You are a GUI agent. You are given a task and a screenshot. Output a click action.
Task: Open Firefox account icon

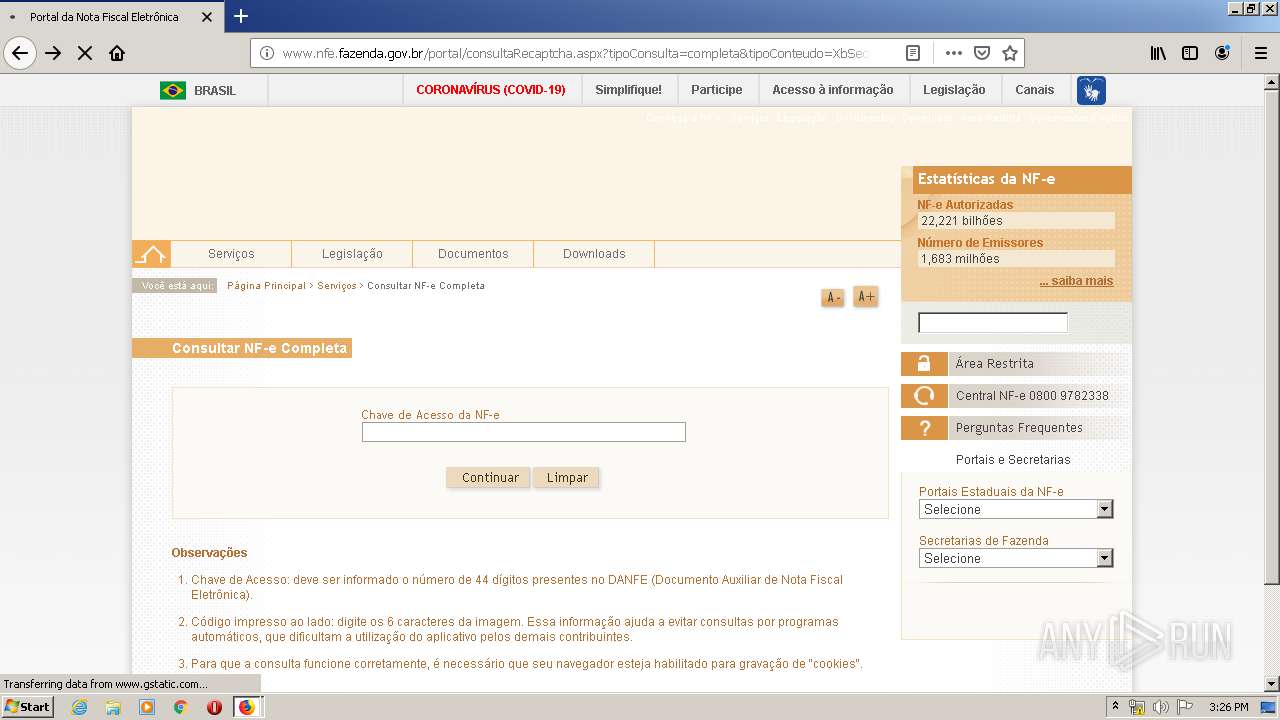click(x=1222, y=53)
